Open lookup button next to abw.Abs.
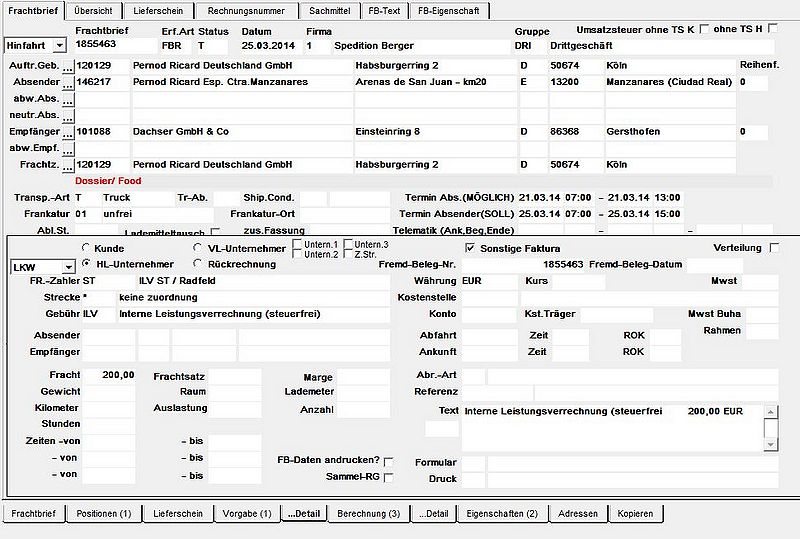The image size is (800, 539). [68, 99]
